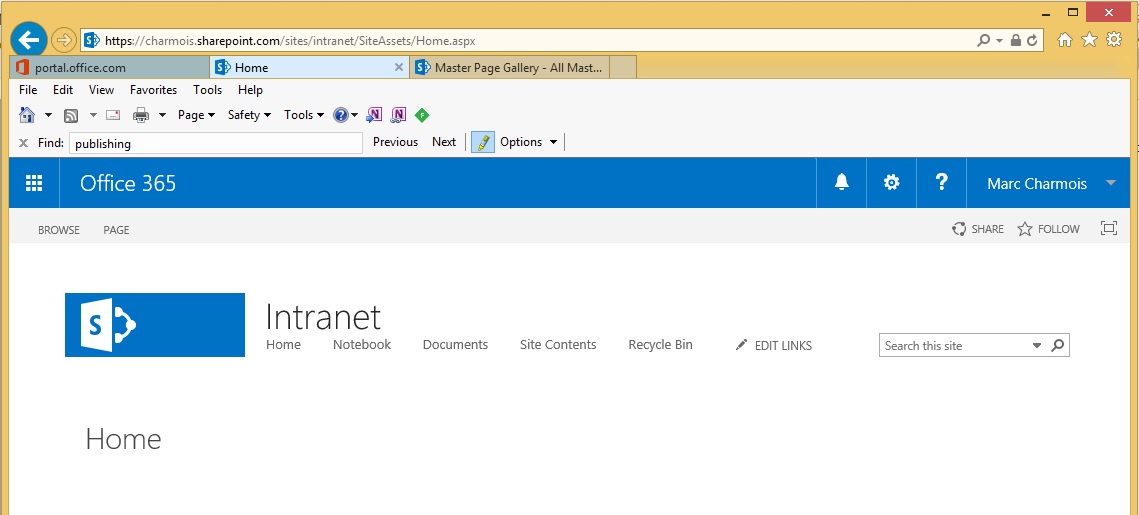This screenshot has height=515, width=1139.
Task: Open the Find bar Options dropdown
Action: (529, 142)
